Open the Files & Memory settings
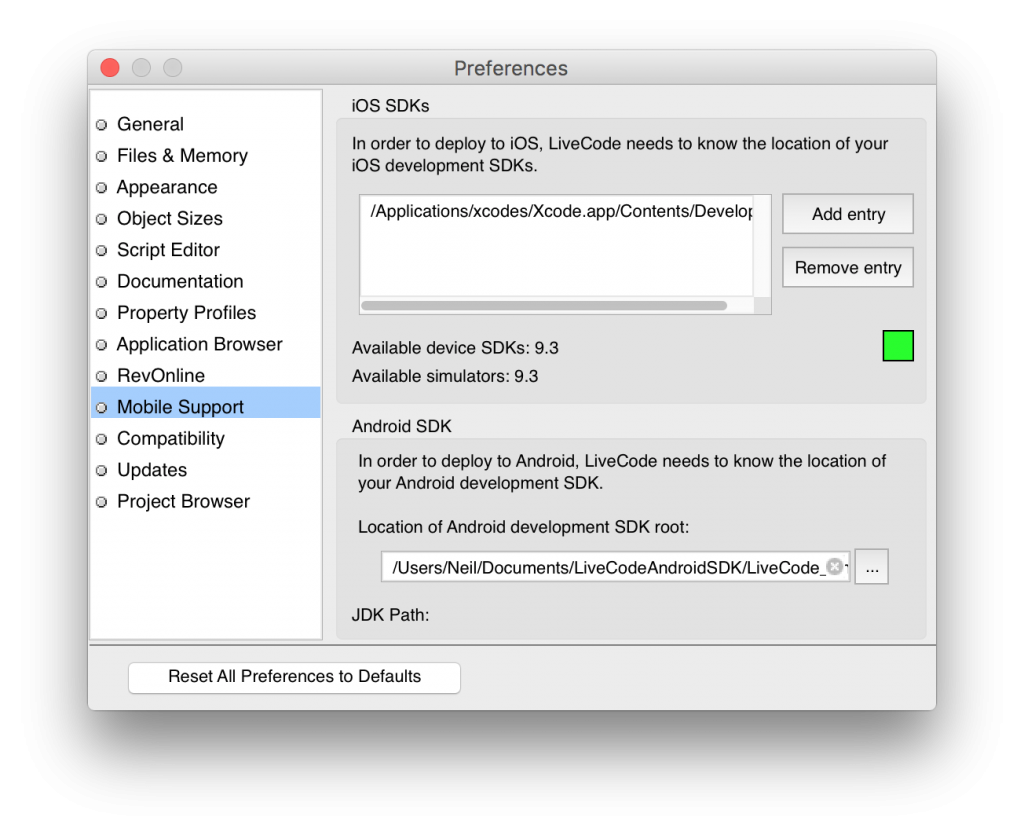 pyautogui.click(x=182, y=156)
